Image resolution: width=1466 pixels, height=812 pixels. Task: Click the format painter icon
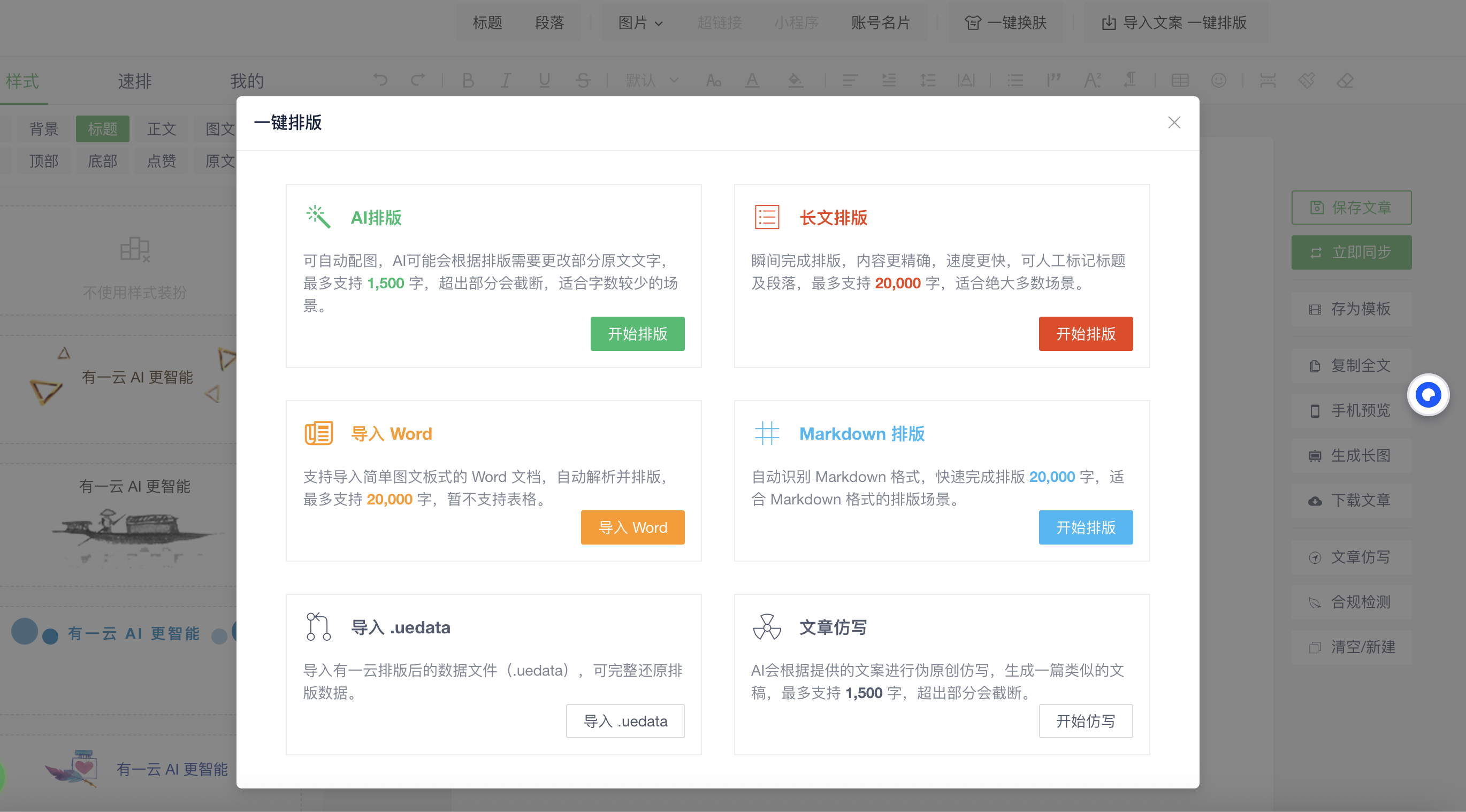(x=1307, y=80)
